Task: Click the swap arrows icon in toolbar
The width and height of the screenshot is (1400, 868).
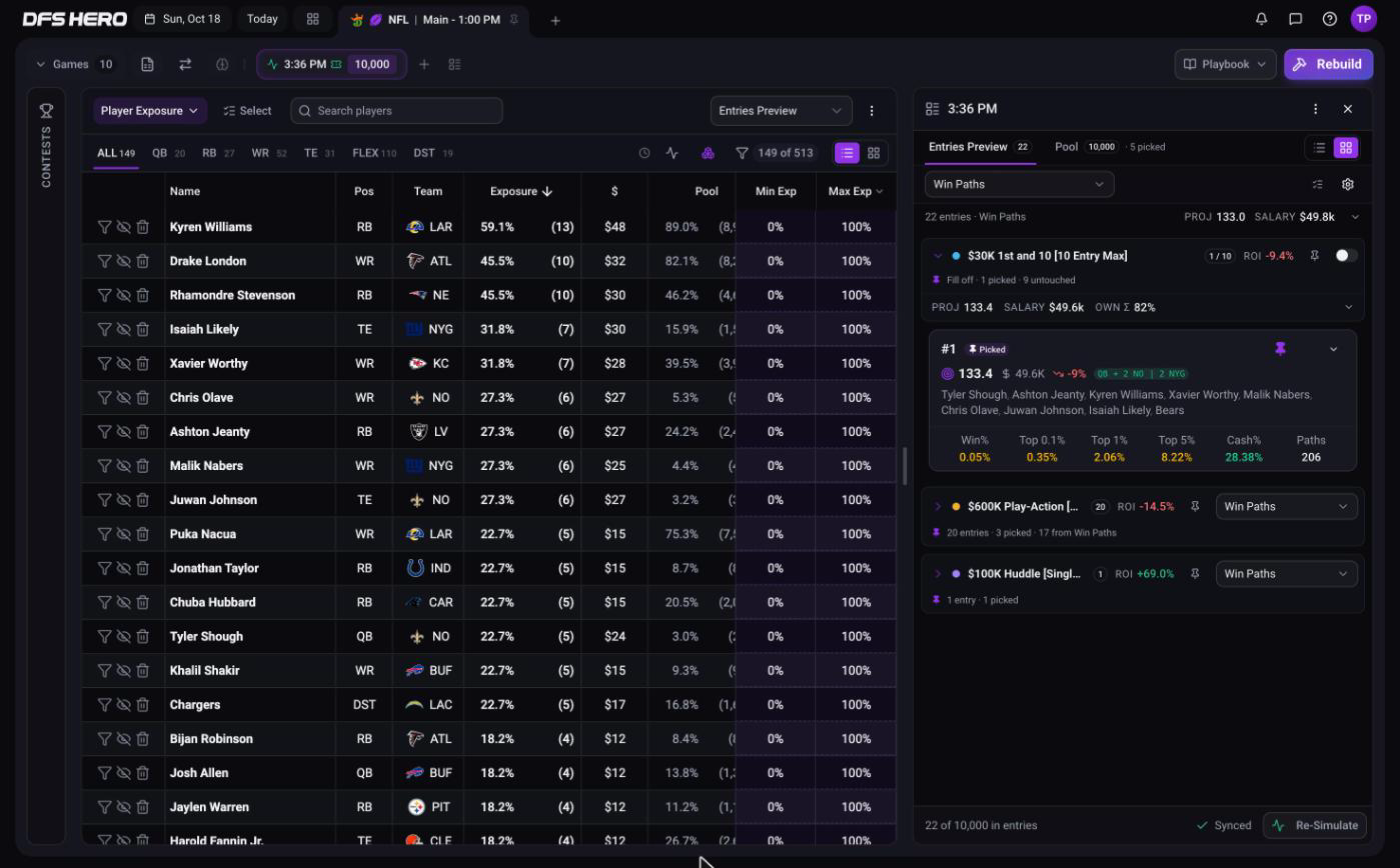Action: [185, 64]
